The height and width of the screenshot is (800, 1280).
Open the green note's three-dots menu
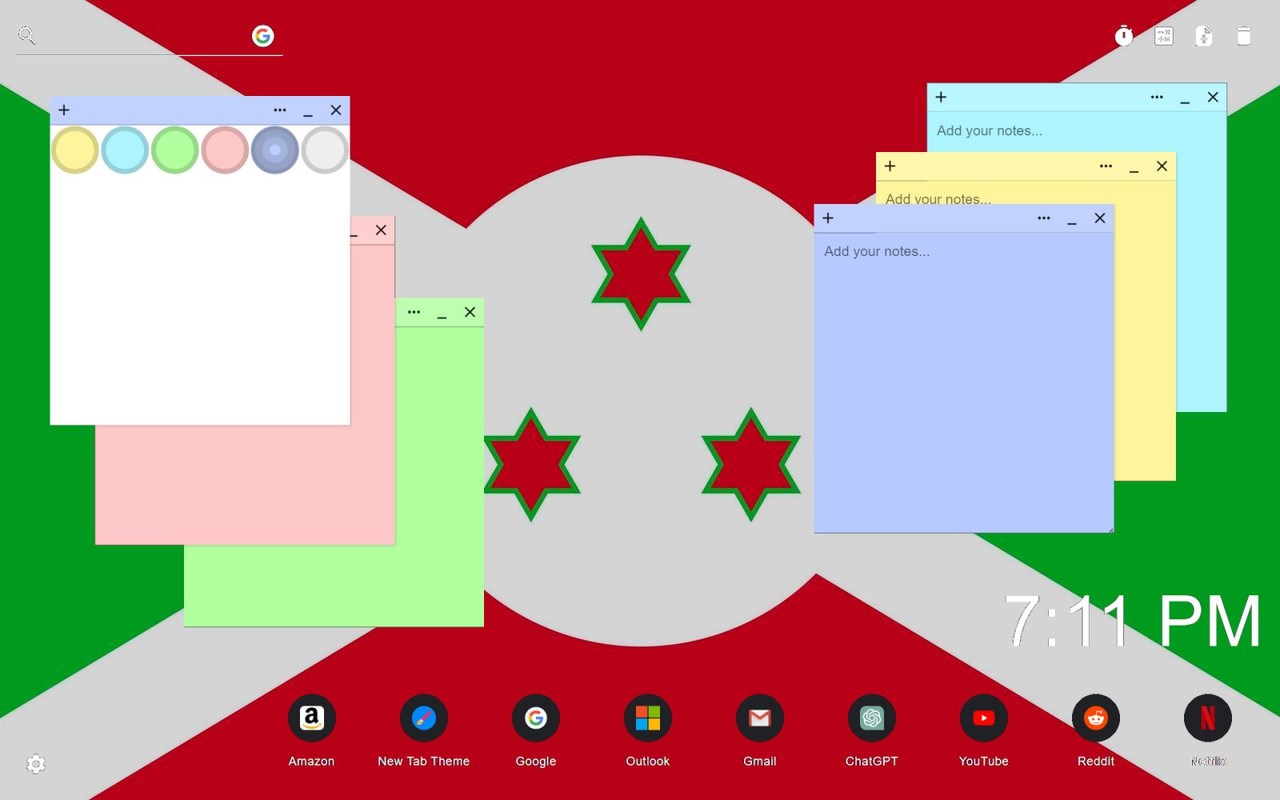coord(414,312)
